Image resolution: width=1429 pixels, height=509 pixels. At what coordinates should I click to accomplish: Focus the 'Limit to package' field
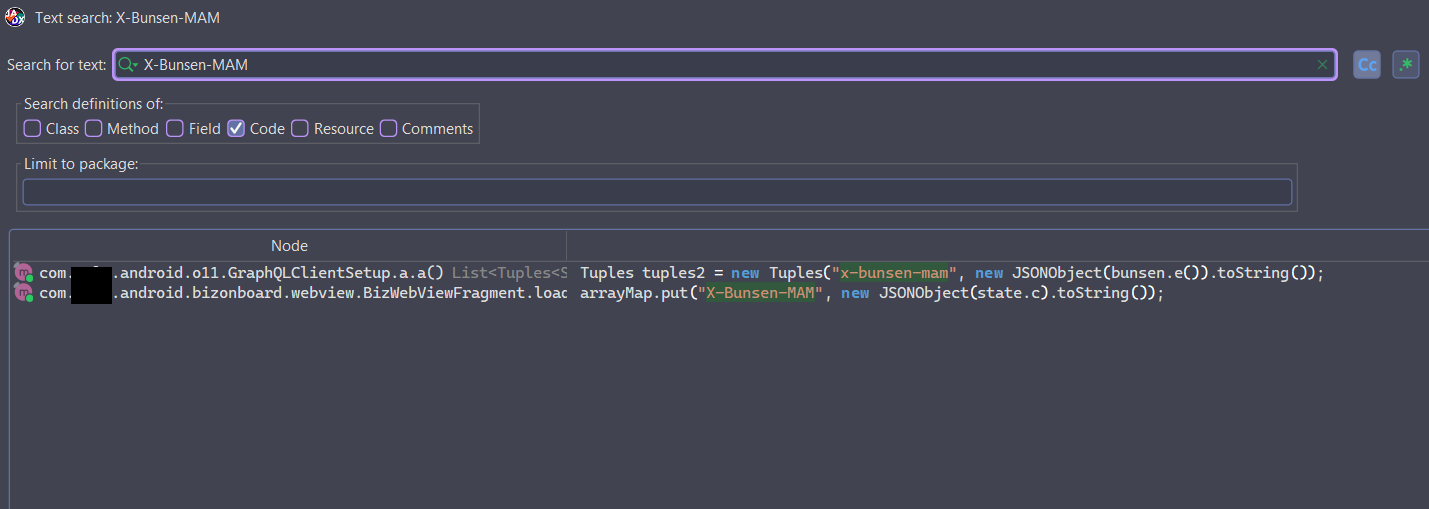tap(657, 192)
